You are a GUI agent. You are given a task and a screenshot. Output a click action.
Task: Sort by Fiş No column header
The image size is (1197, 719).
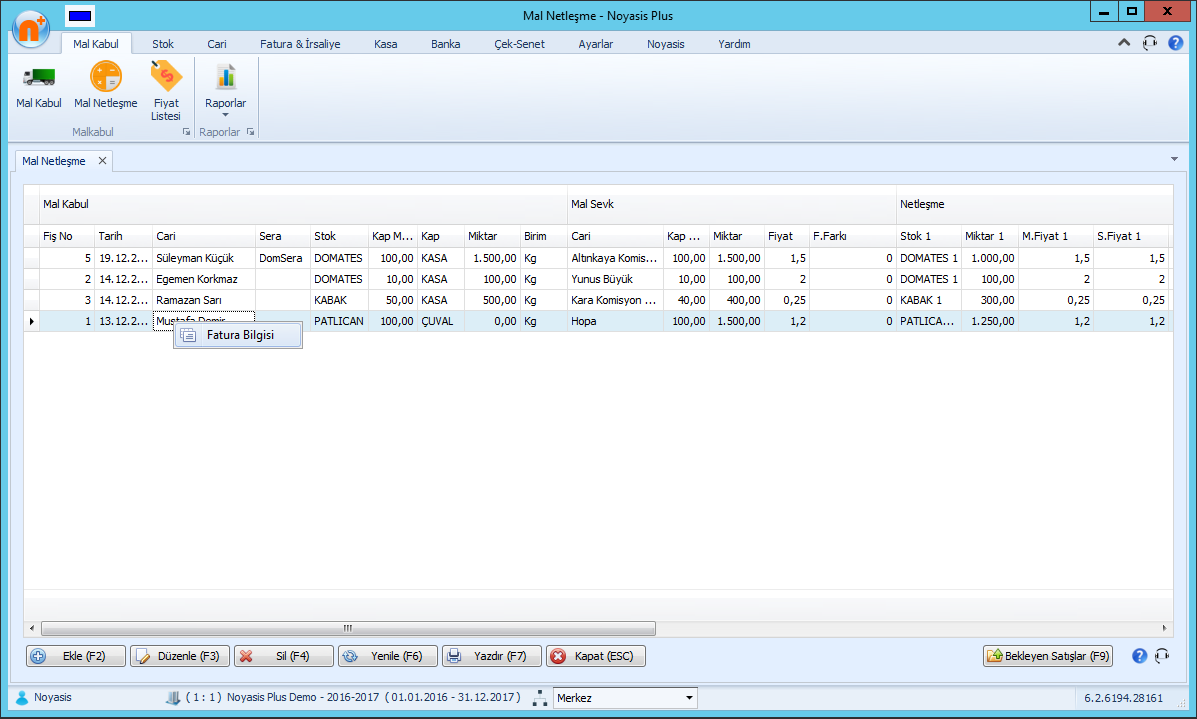(67, 236)
